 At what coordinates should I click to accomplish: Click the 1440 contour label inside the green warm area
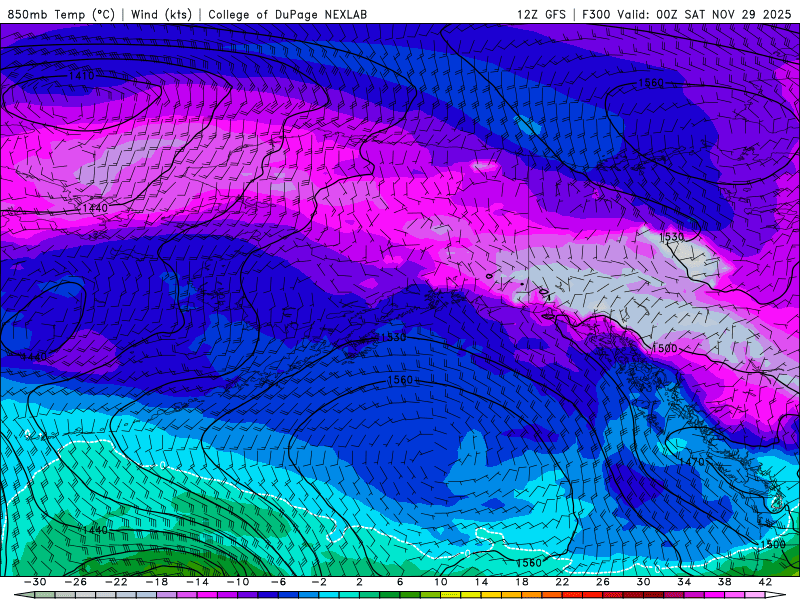(95, 530)
